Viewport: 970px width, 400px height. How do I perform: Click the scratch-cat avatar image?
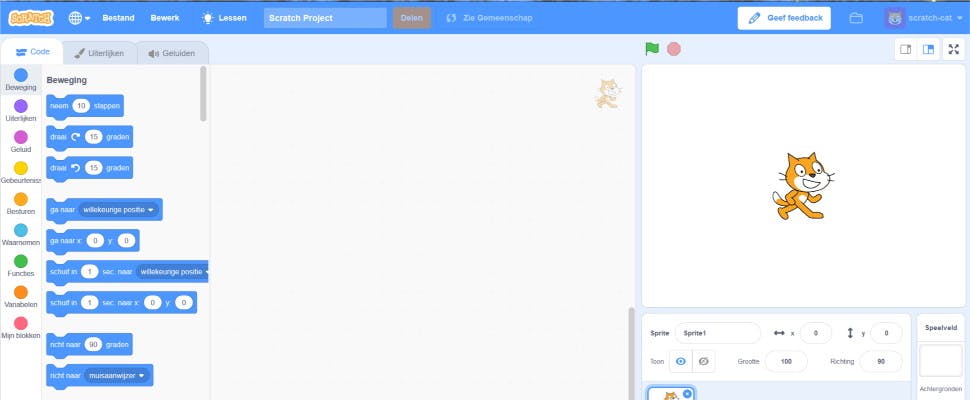pos(895,18)
